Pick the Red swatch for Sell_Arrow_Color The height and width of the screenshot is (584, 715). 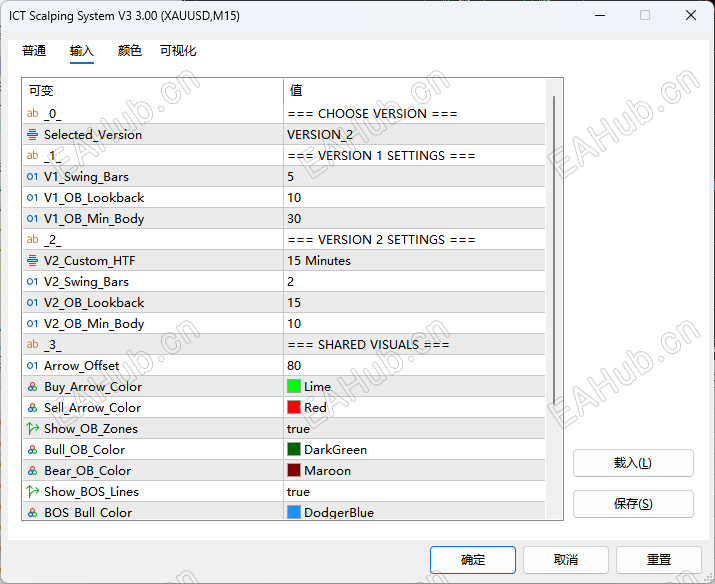pyautogui.click(x=294, y=408)
